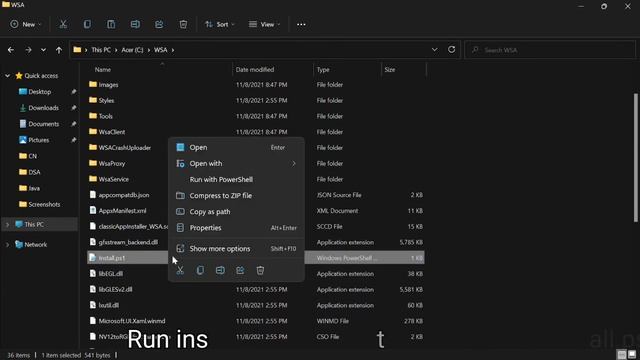Image resolution: width=640 pixels, height=360 pixels.
Task: Select Run with PowerShell
Action: coord(236,180)
